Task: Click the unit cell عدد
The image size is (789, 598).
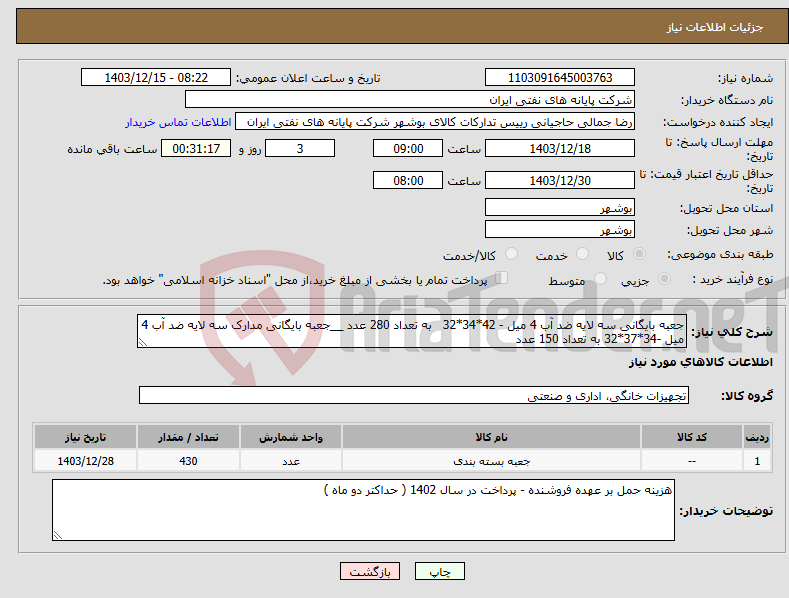Action: point(291,461)
